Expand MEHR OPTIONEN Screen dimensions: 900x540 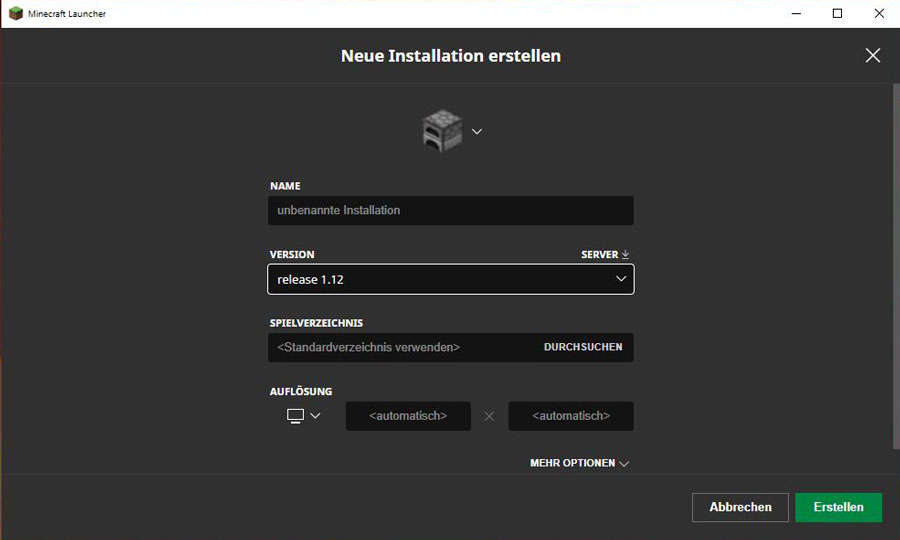[579, 464]
